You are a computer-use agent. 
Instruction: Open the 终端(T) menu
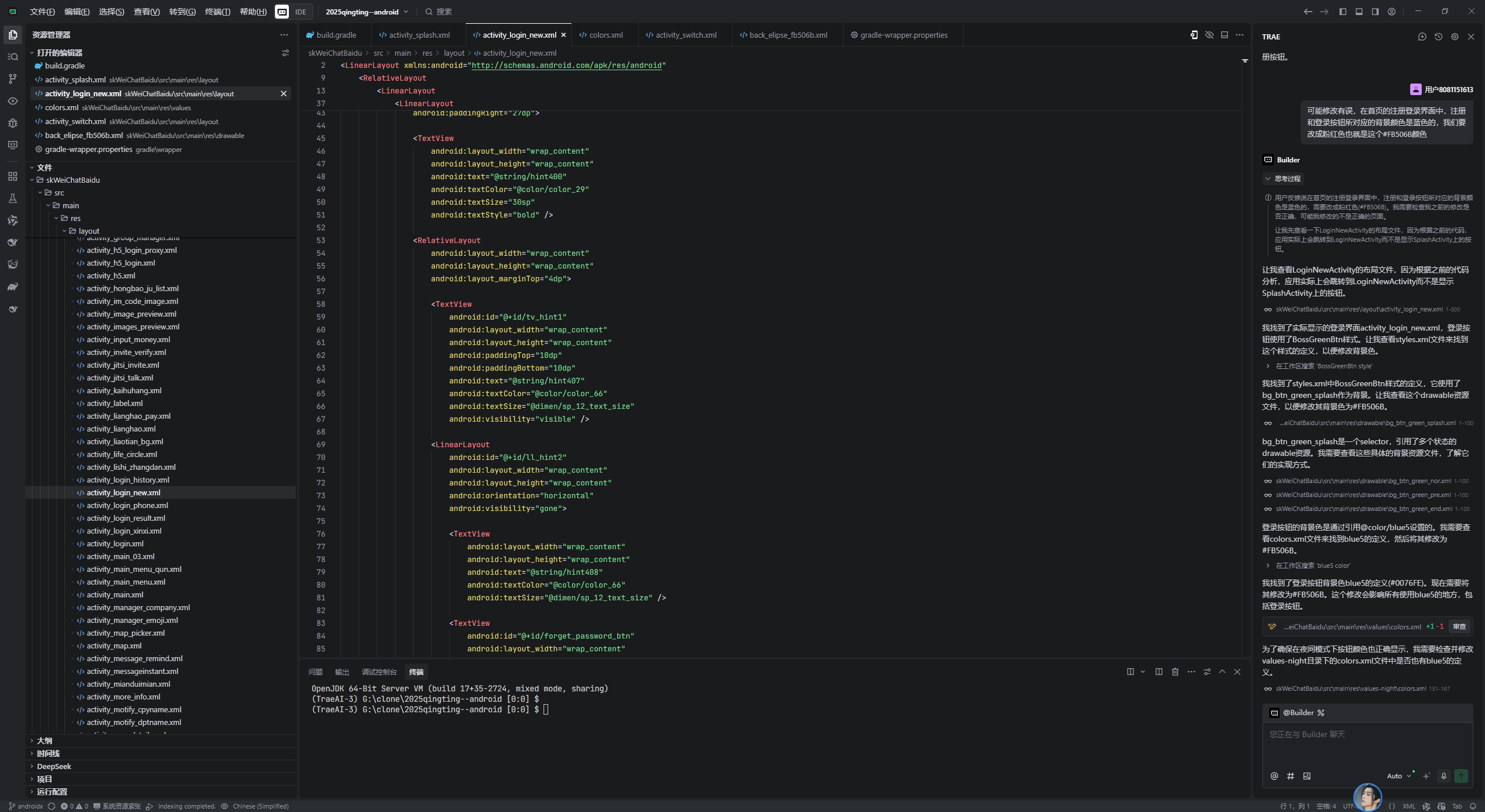pyautogui.click(x=218, y=12)
